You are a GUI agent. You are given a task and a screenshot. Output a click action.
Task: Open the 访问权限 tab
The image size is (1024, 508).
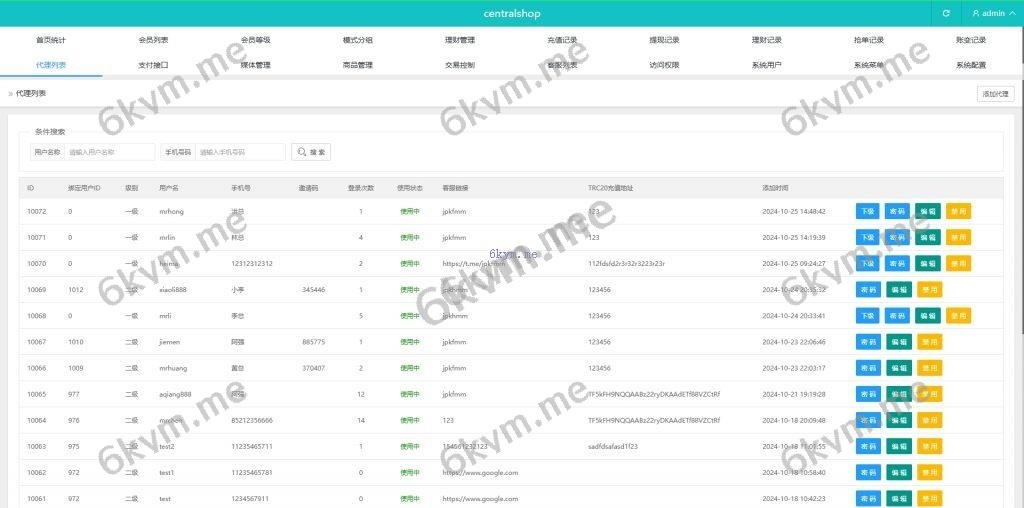[664, 65]
